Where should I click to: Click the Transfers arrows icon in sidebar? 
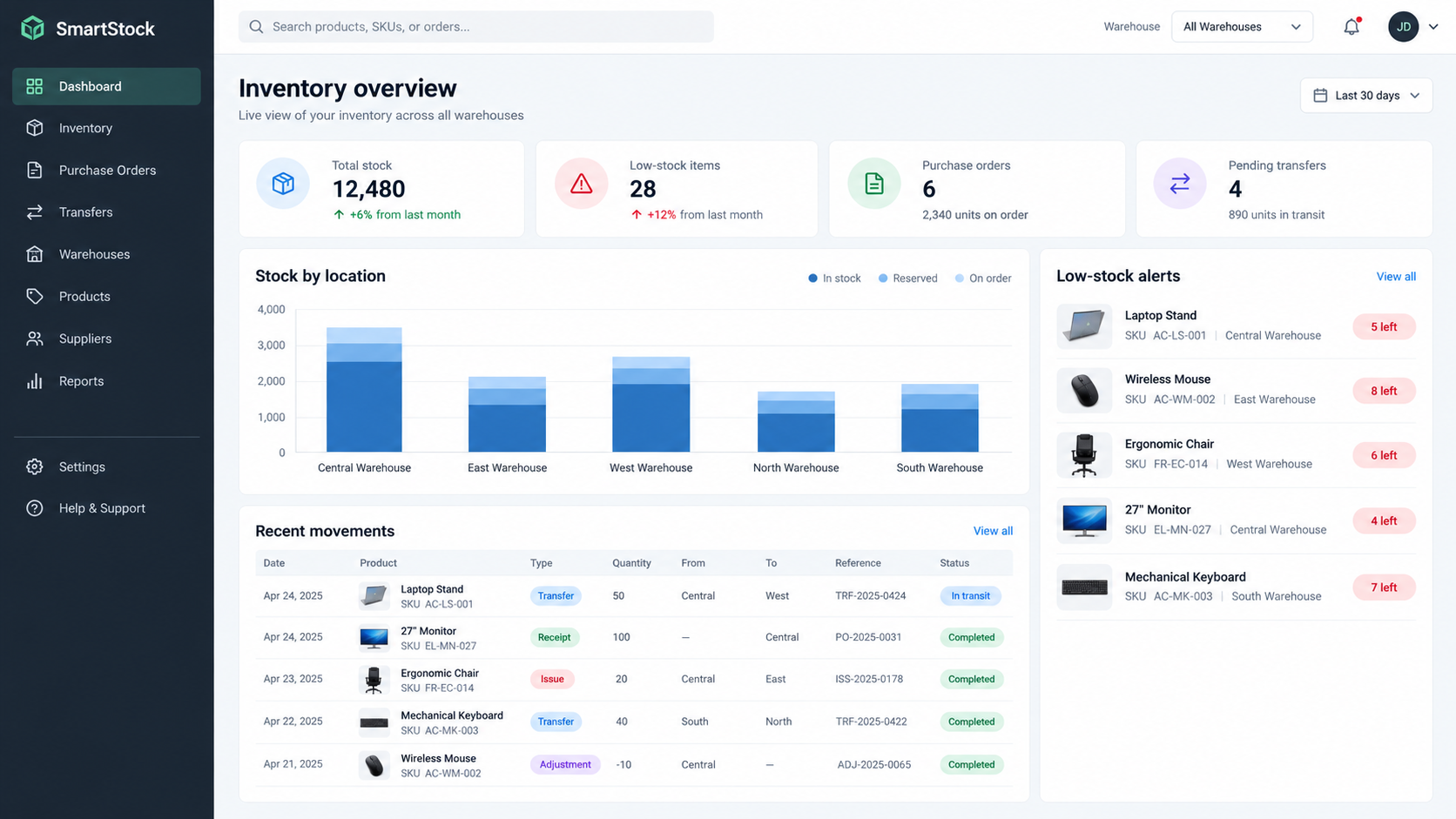35,212
